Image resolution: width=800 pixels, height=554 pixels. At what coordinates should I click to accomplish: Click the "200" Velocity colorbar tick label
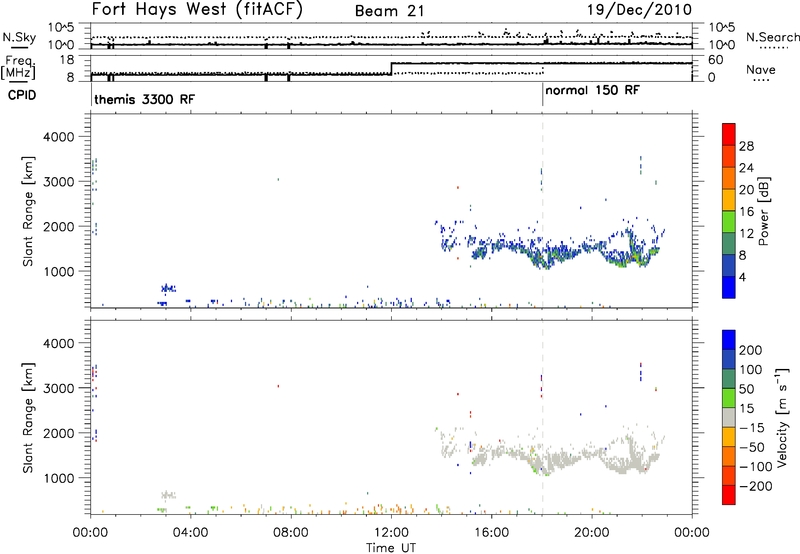[751, 350]
